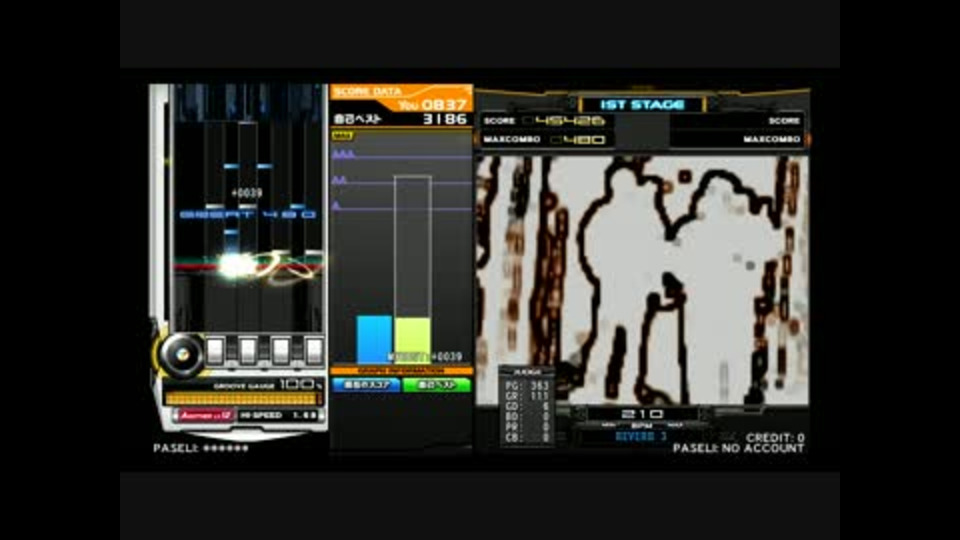The image size is (960, 540).
Task: Tap the fourth white key from the turntable
Action: pos(314,351)
